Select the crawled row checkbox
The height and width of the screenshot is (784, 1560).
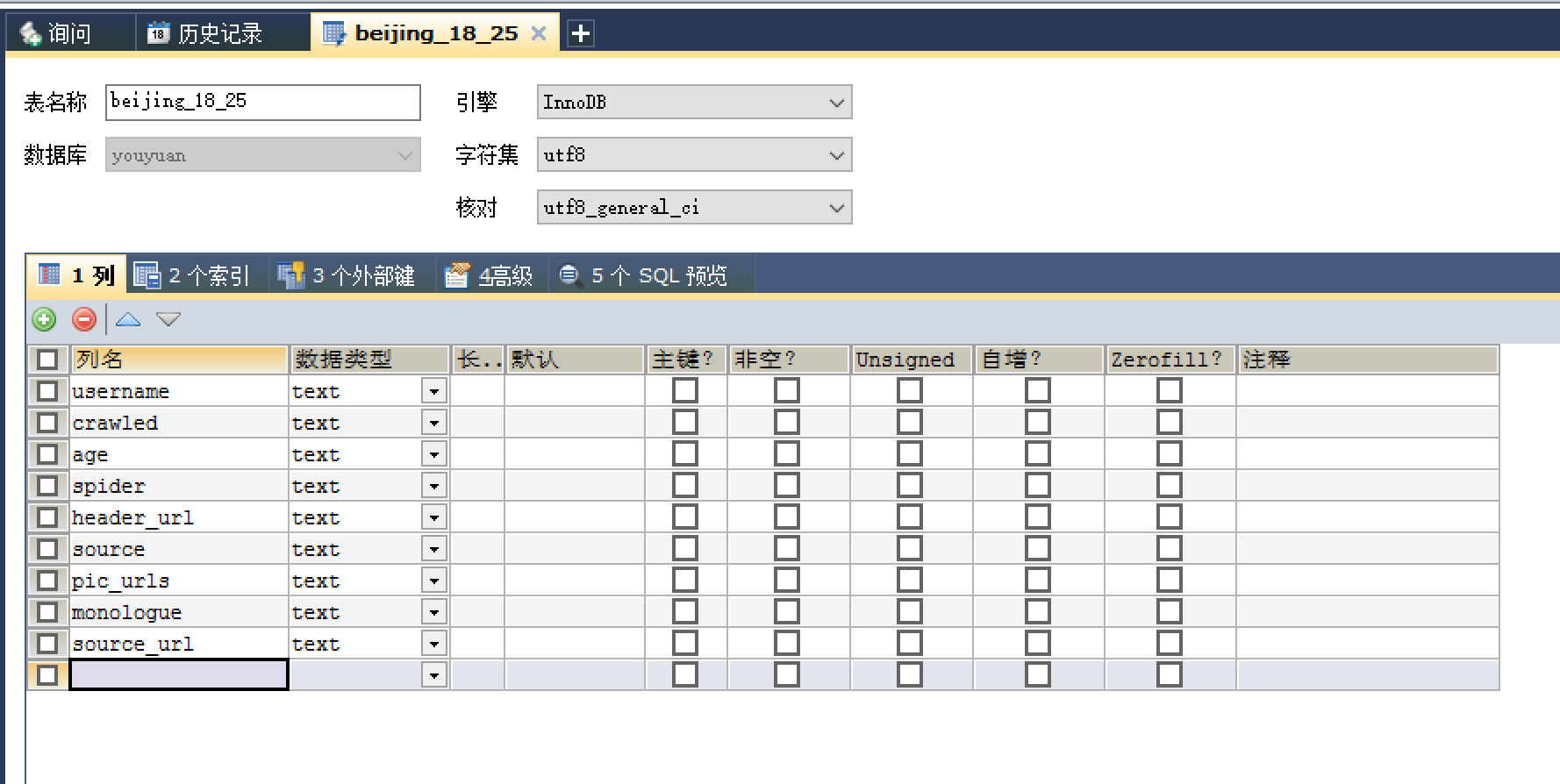[x=47, y=423]
